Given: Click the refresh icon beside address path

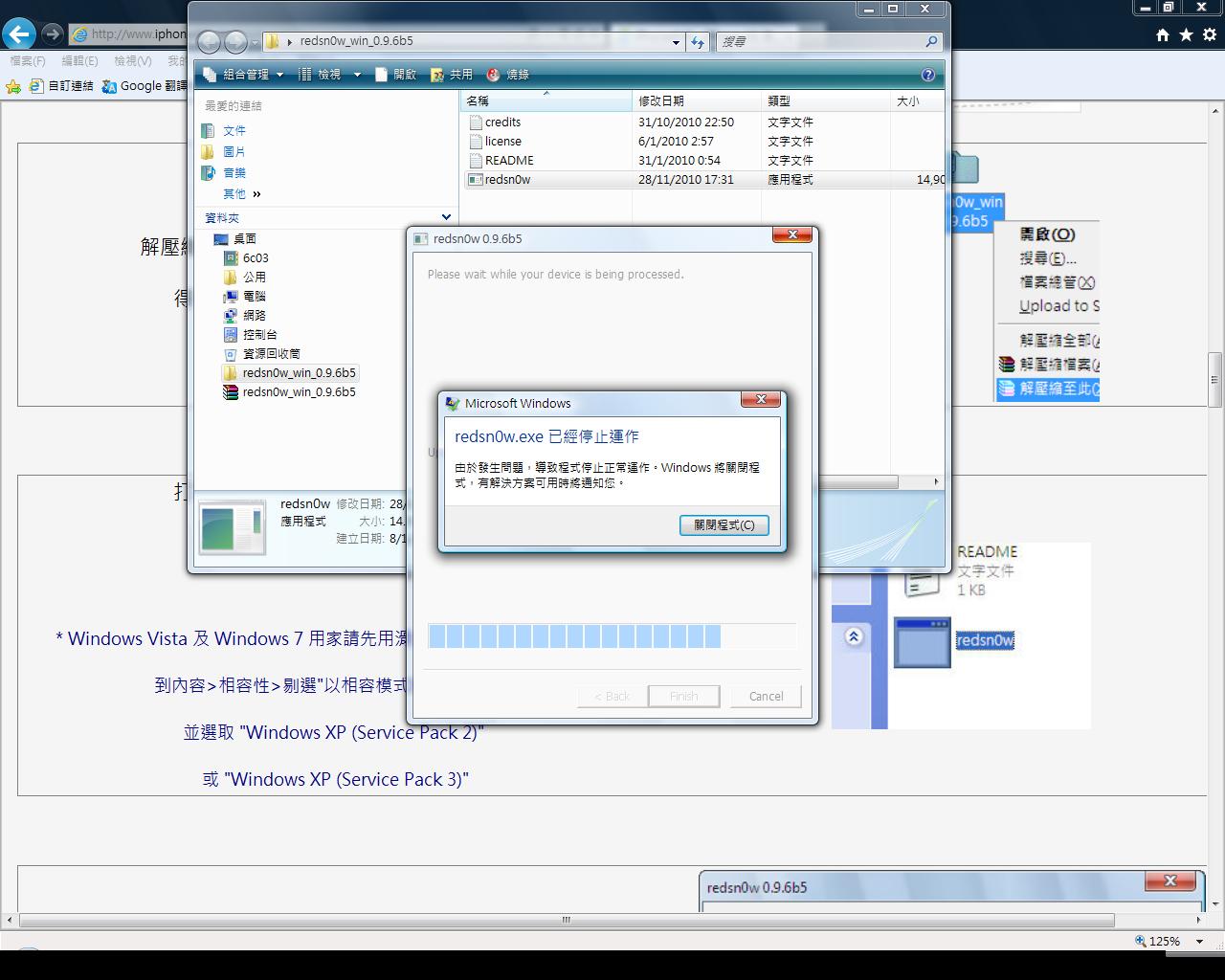Looking at the screenshot, I should click(x=698, y=42).
